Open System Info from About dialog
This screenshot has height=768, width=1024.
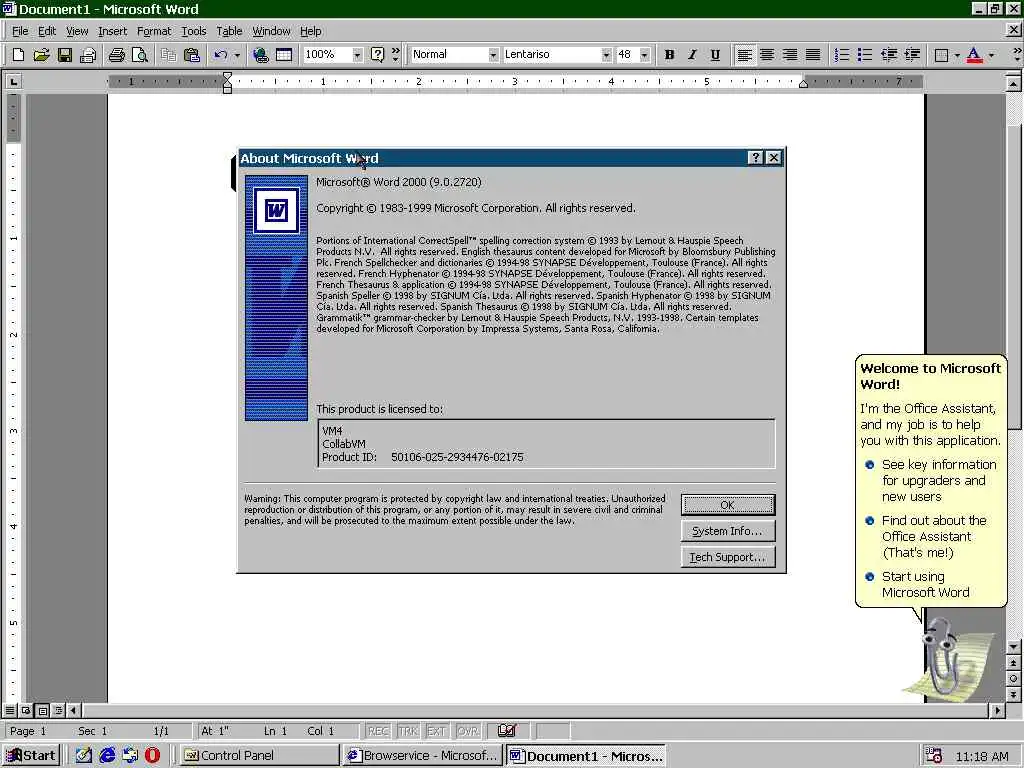click(x=728, y=531)
